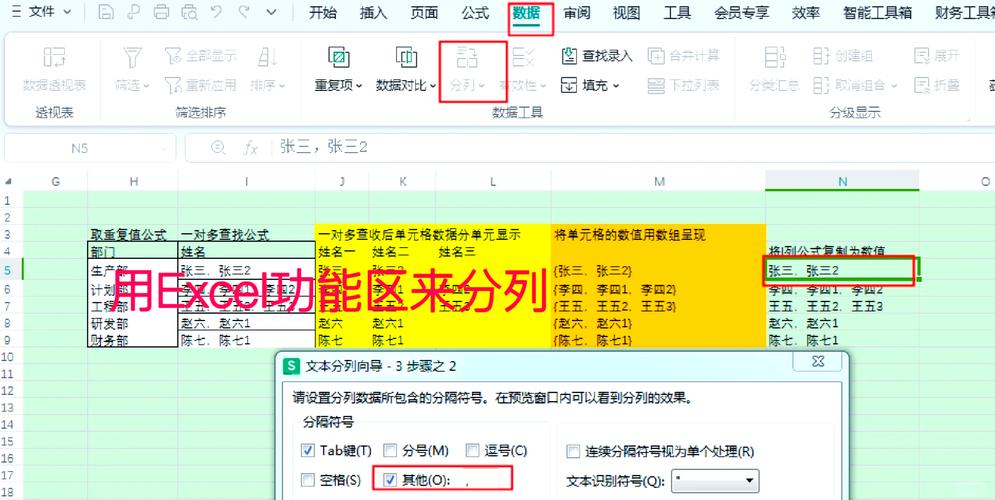Enable the 空格(S) space checkbox
Viewport: 995px width, 500px height.
point(308,480)
